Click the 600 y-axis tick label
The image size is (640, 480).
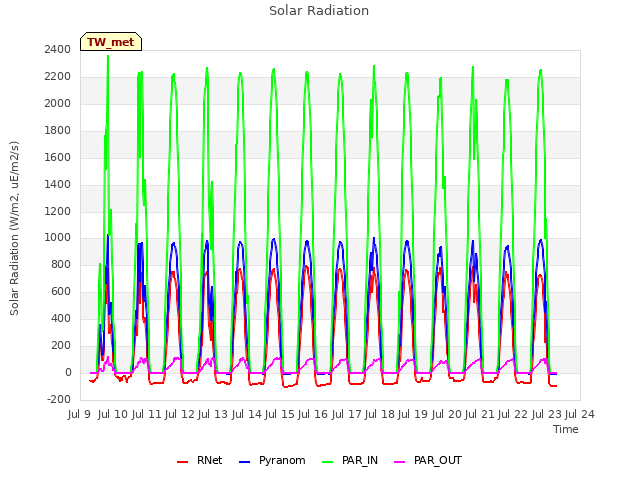(x=61, y=291)
